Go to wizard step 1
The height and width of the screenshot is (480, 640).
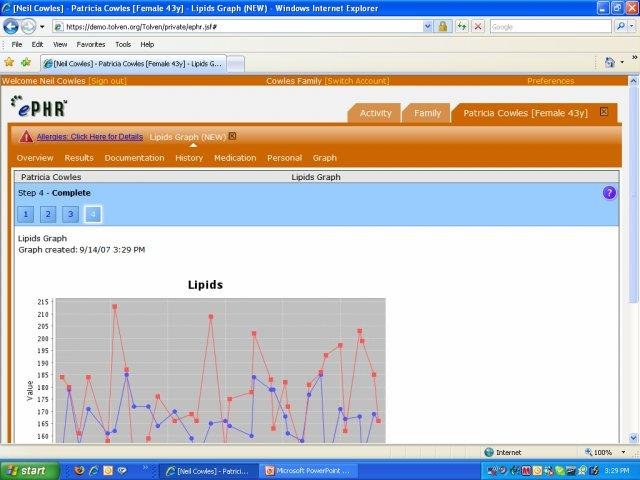26,214
